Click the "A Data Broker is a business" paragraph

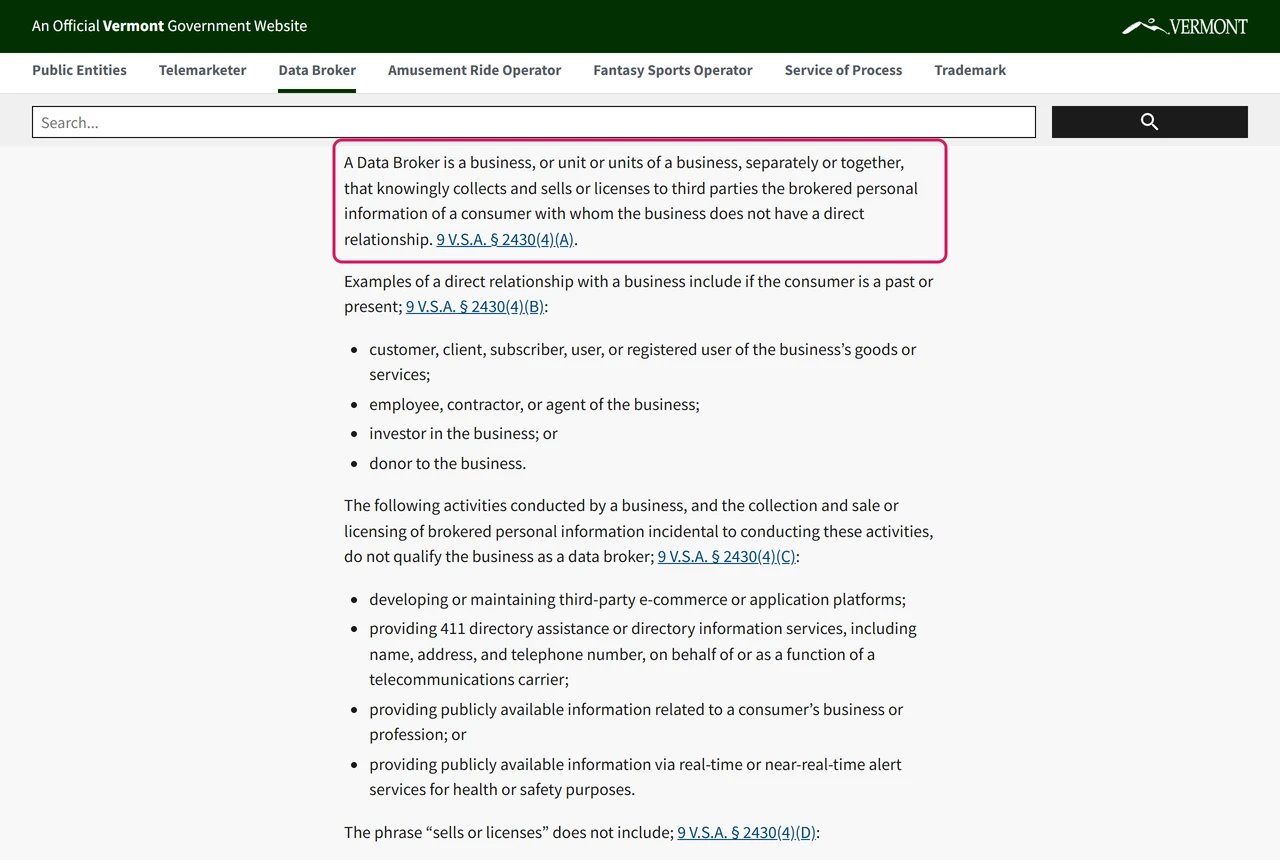pyautogui.click(x=631, y=201)
